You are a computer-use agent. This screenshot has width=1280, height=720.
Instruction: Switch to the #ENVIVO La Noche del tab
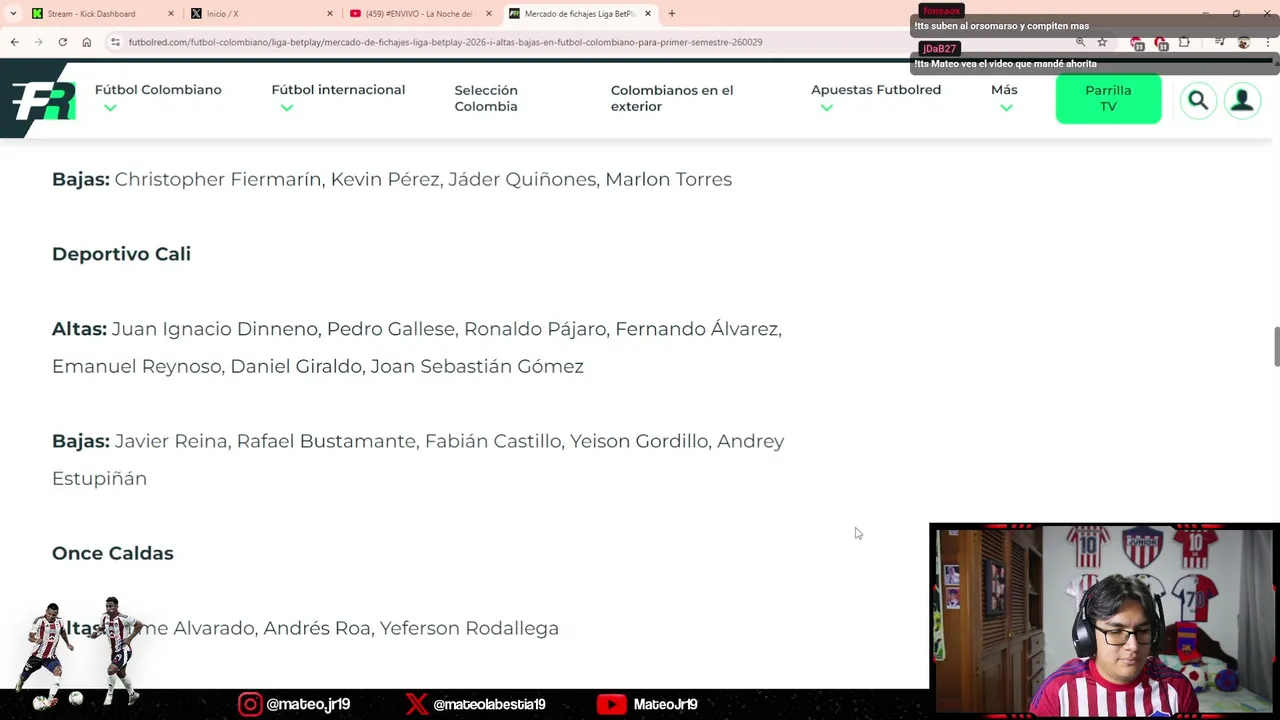(420, 14)
